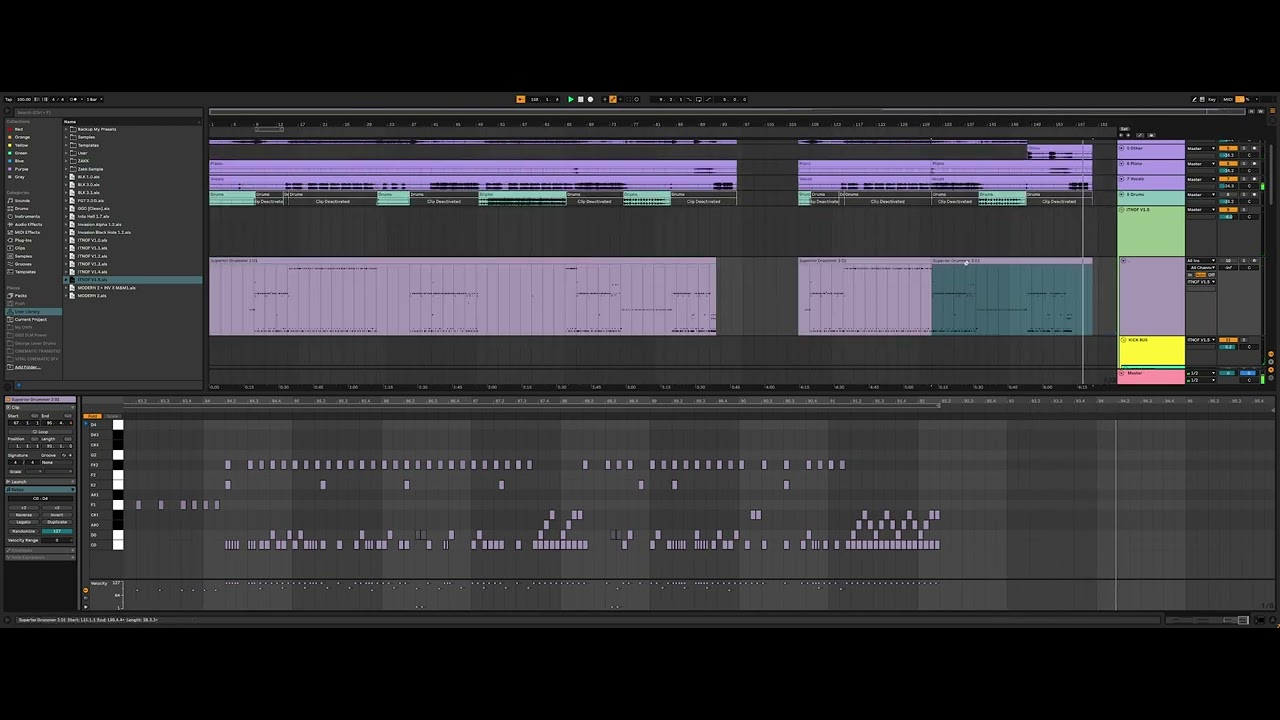Expand the ZAKK folder
This screenshot has width=1280, height=720.
(x=66, y=161)
